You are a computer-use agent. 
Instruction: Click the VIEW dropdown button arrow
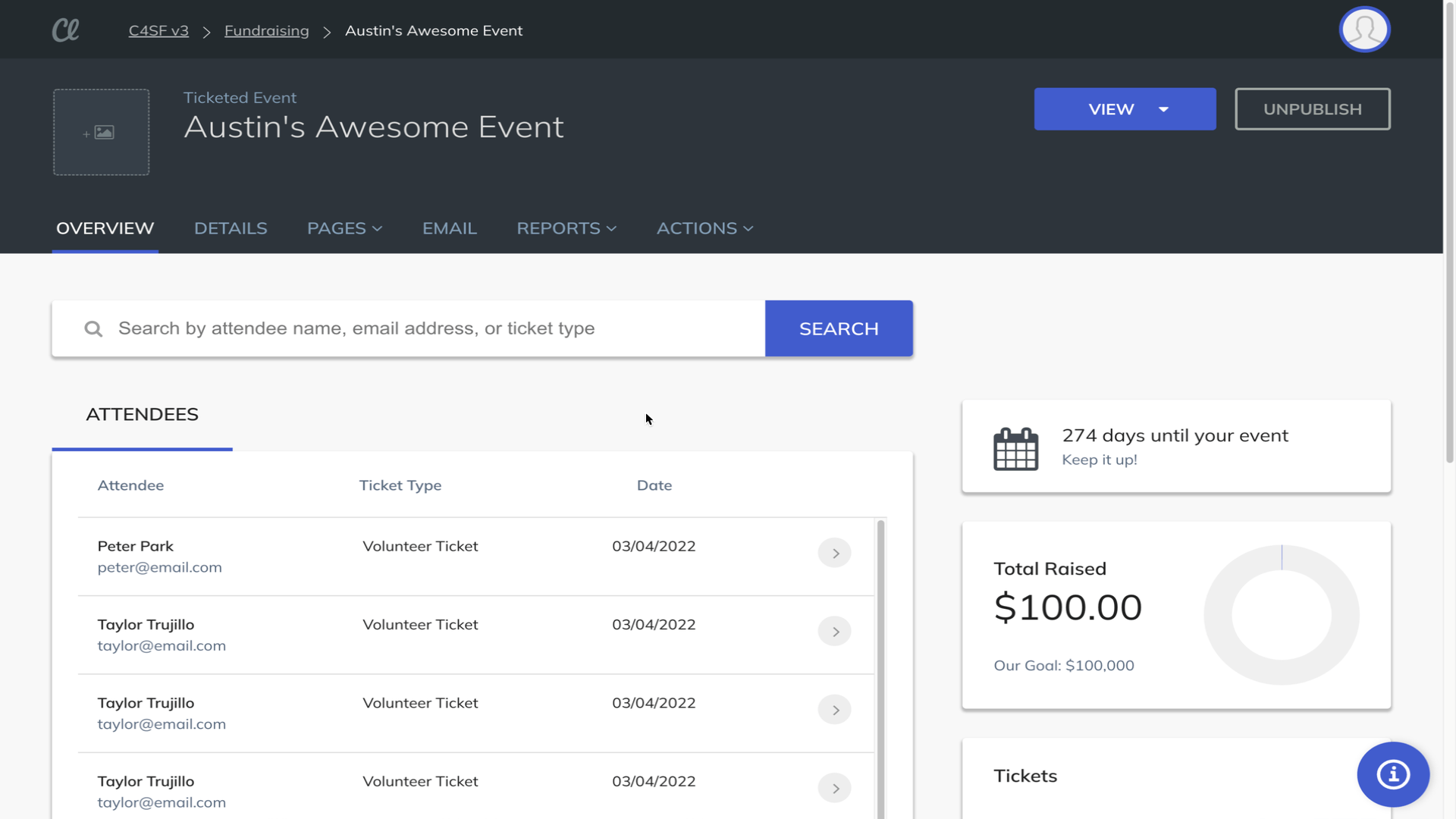1163,108
